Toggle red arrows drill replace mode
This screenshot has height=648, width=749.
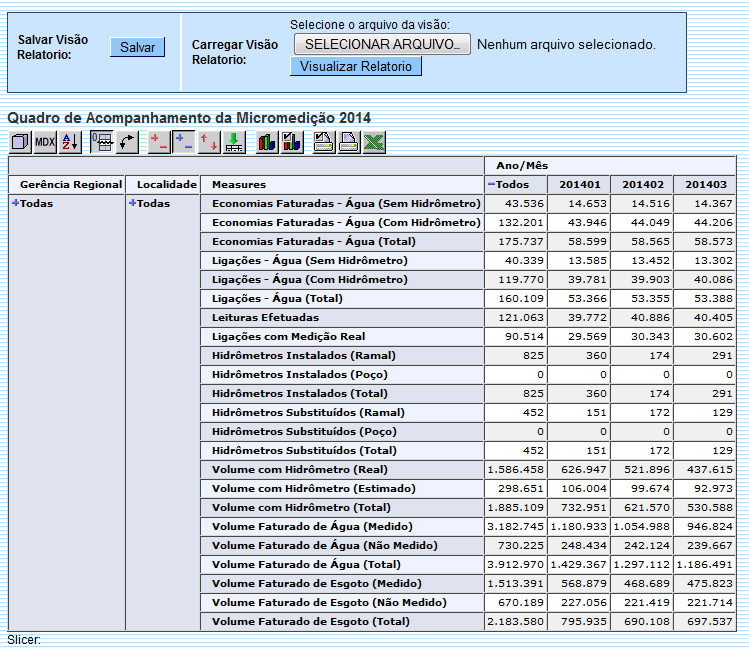208,142
